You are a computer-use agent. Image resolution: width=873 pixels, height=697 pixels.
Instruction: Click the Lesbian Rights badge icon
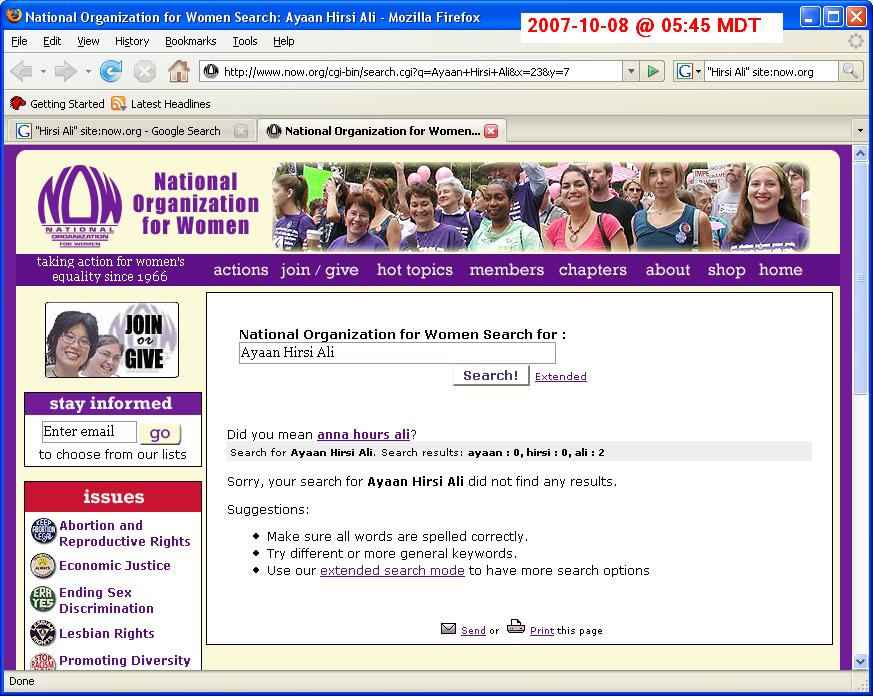point(43,633)
